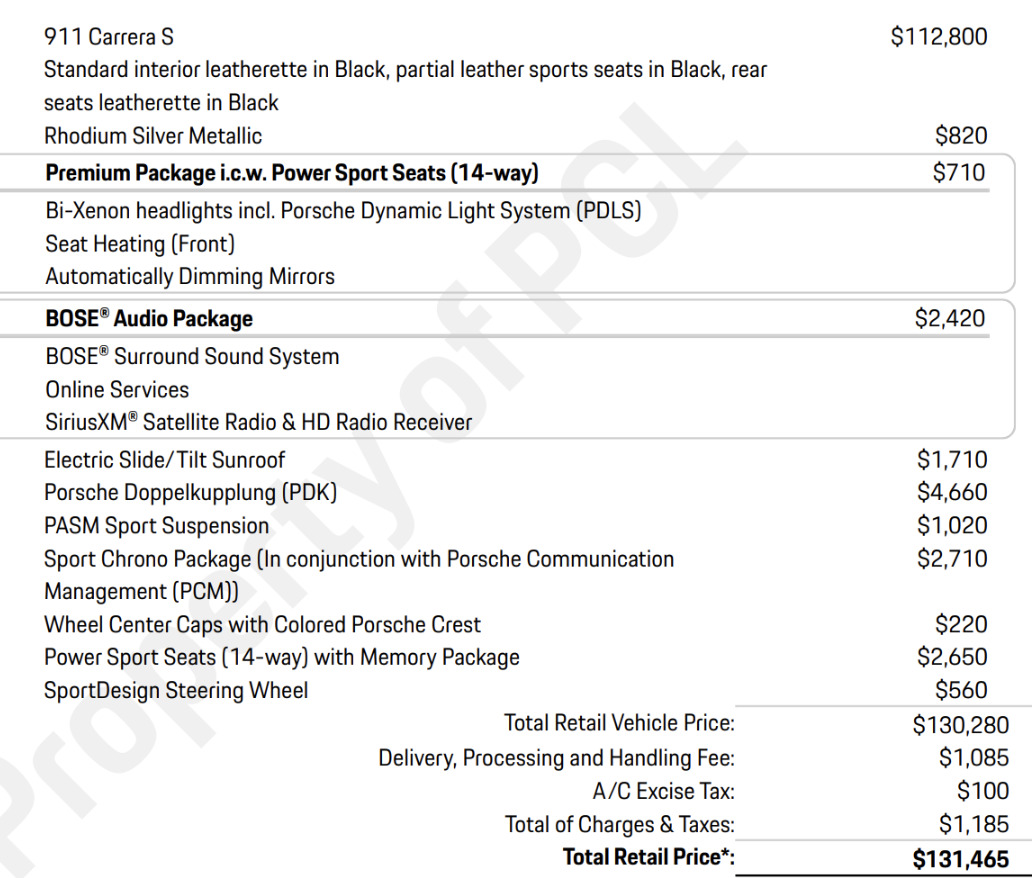Select the Premium Package i.c.w. Power Sport Seats heading
The height and width of the screenshot is (878, 1032).
pos(292,173)
